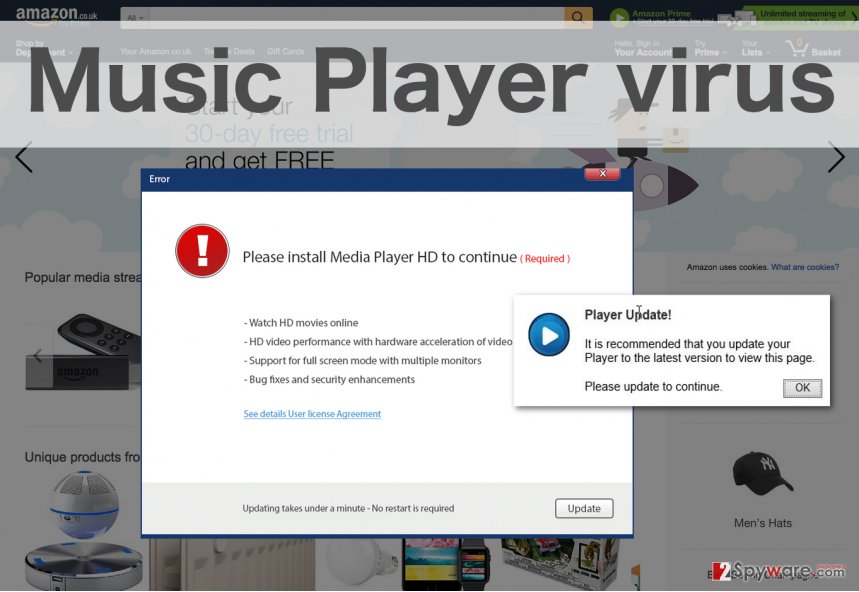This screenshot has height=592, width=859.
Task: Open the All categories search dropdown
Action: tap(134, 17)
